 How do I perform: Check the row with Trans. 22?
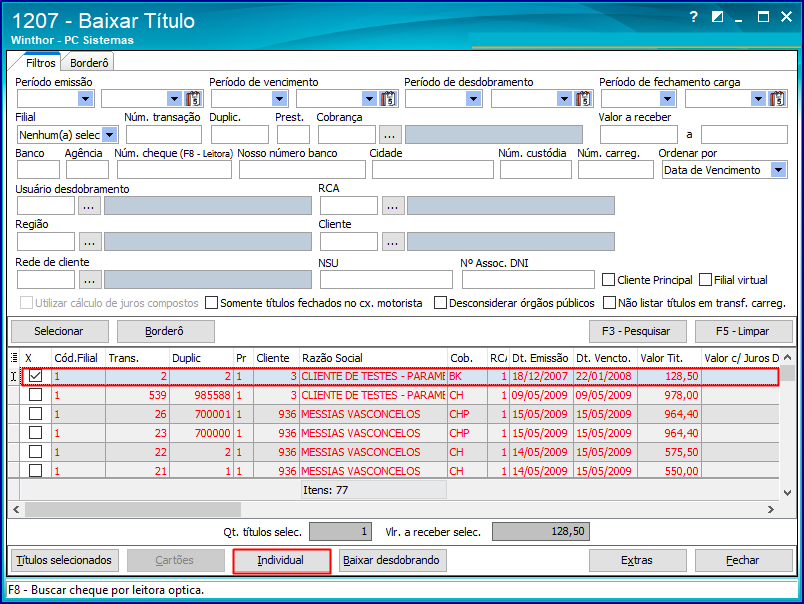coord(35,452)
